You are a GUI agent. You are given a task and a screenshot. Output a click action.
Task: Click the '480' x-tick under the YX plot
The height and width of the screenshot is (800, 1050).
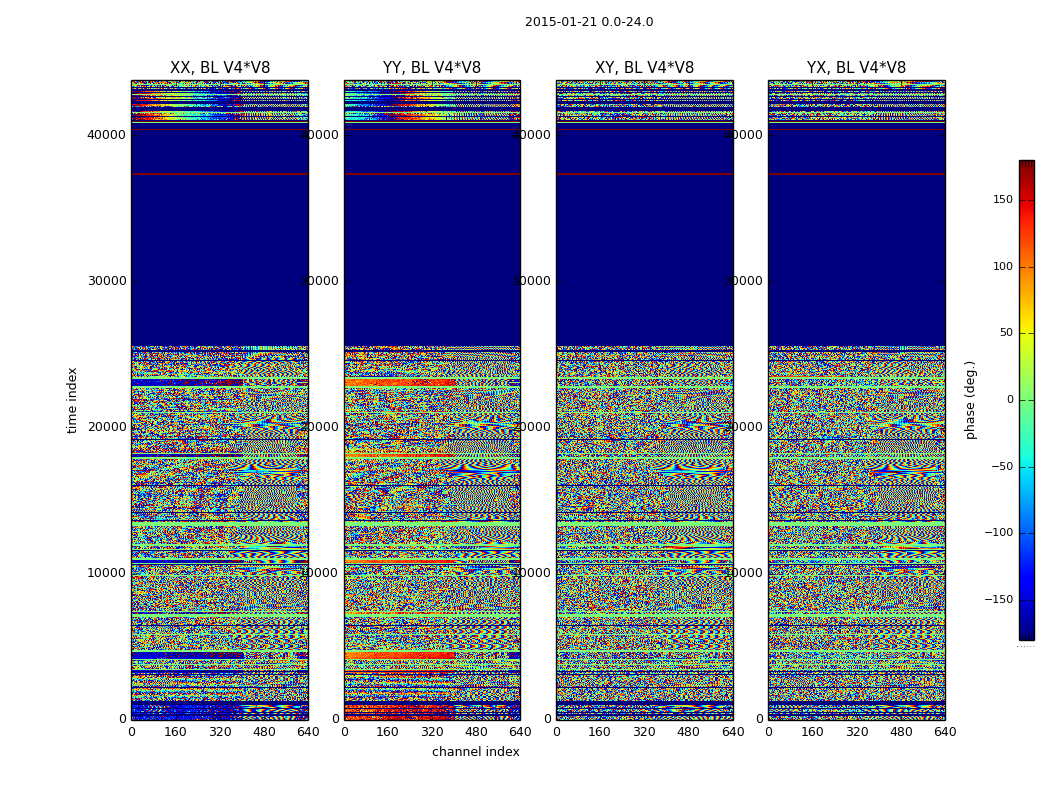(901, 732)
